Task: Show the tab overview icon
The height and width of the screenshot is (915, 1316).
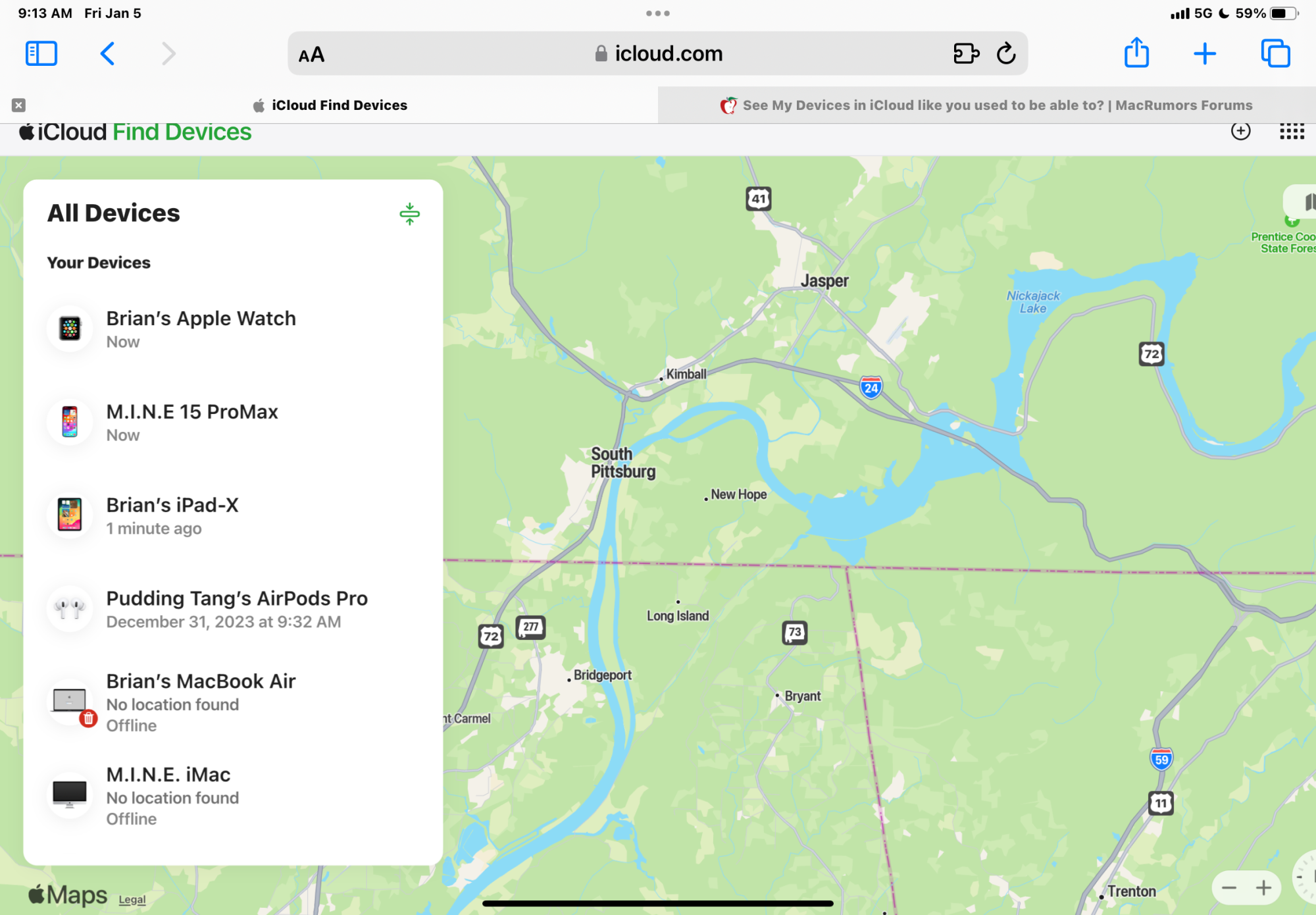Action: (x=1275, y=53)
